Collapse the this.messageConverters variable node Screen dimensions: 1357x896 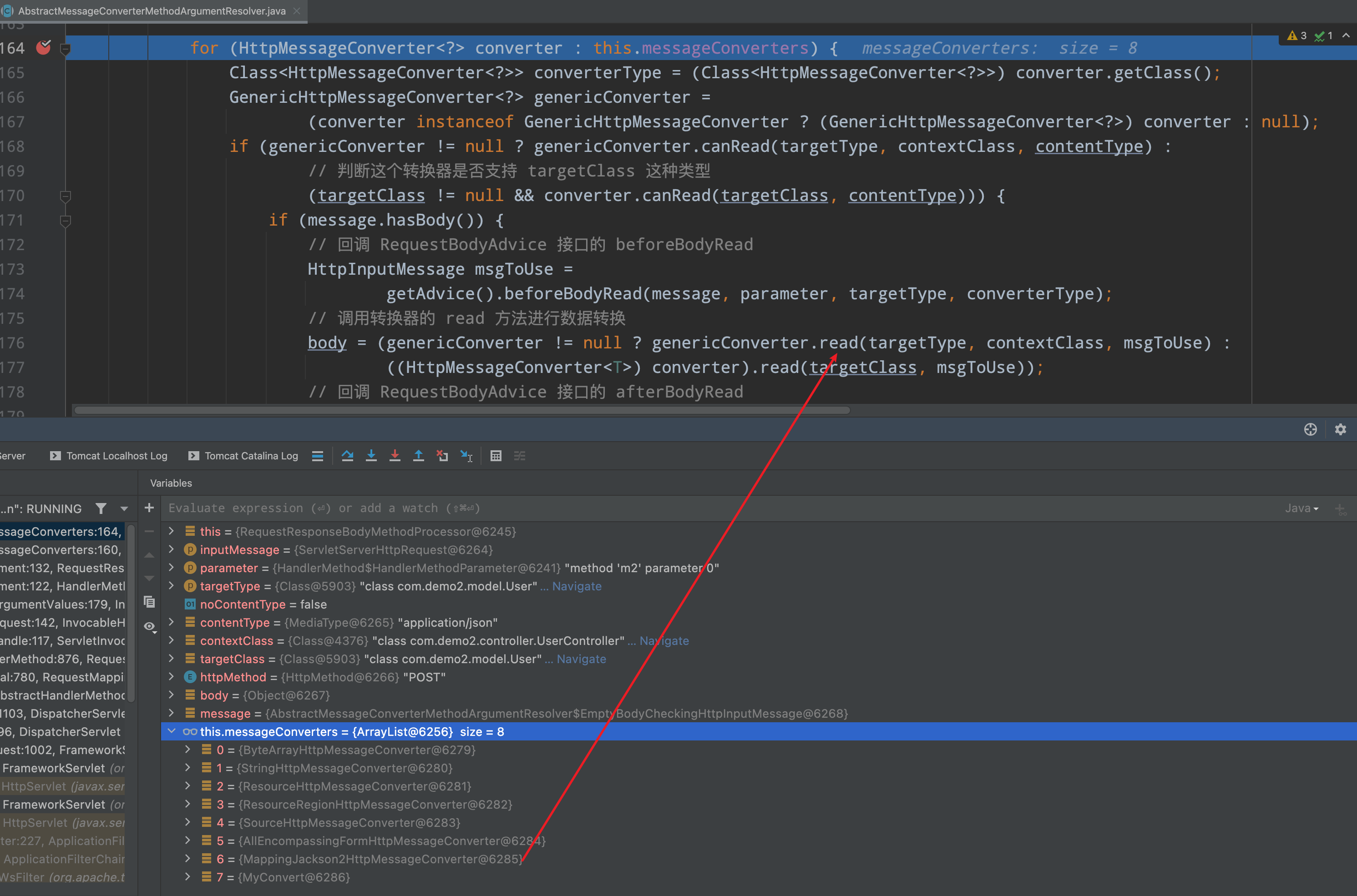pyautogui.click(x=172, y=731)
